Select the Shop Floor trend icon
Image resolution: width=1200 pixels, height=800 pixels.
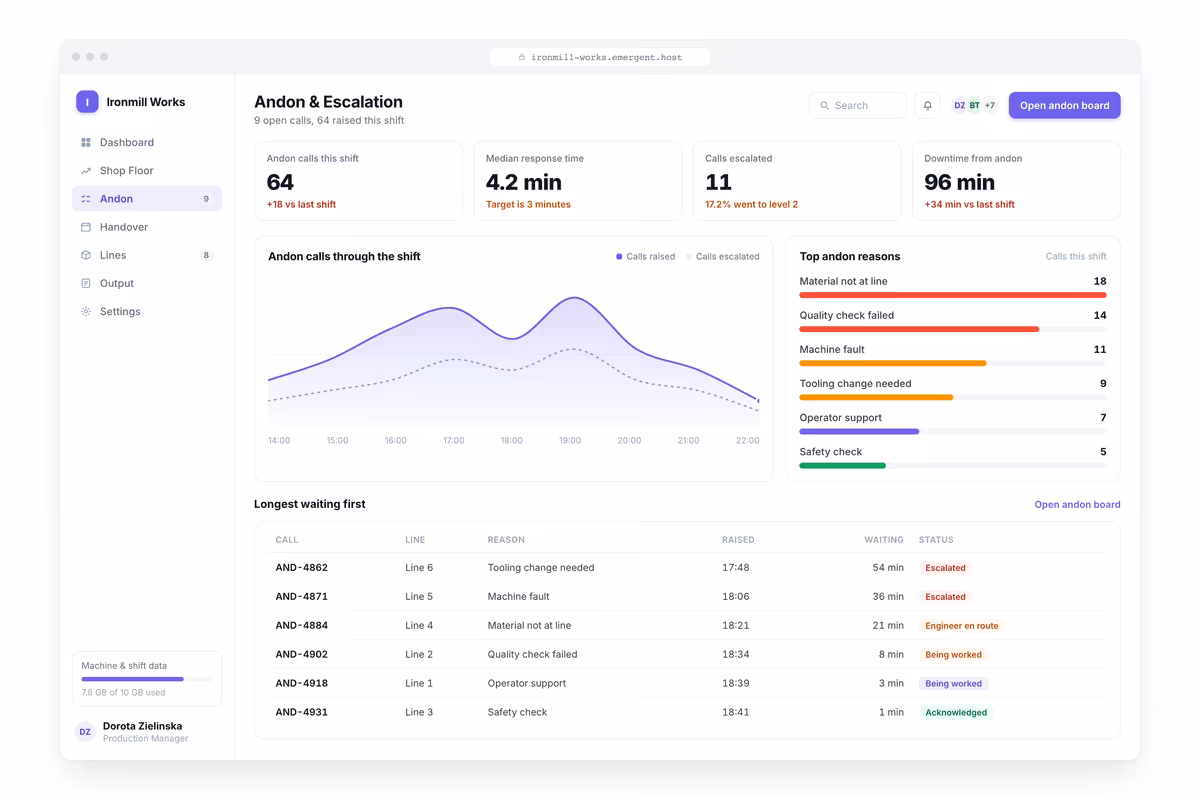[x=86, y=171]
